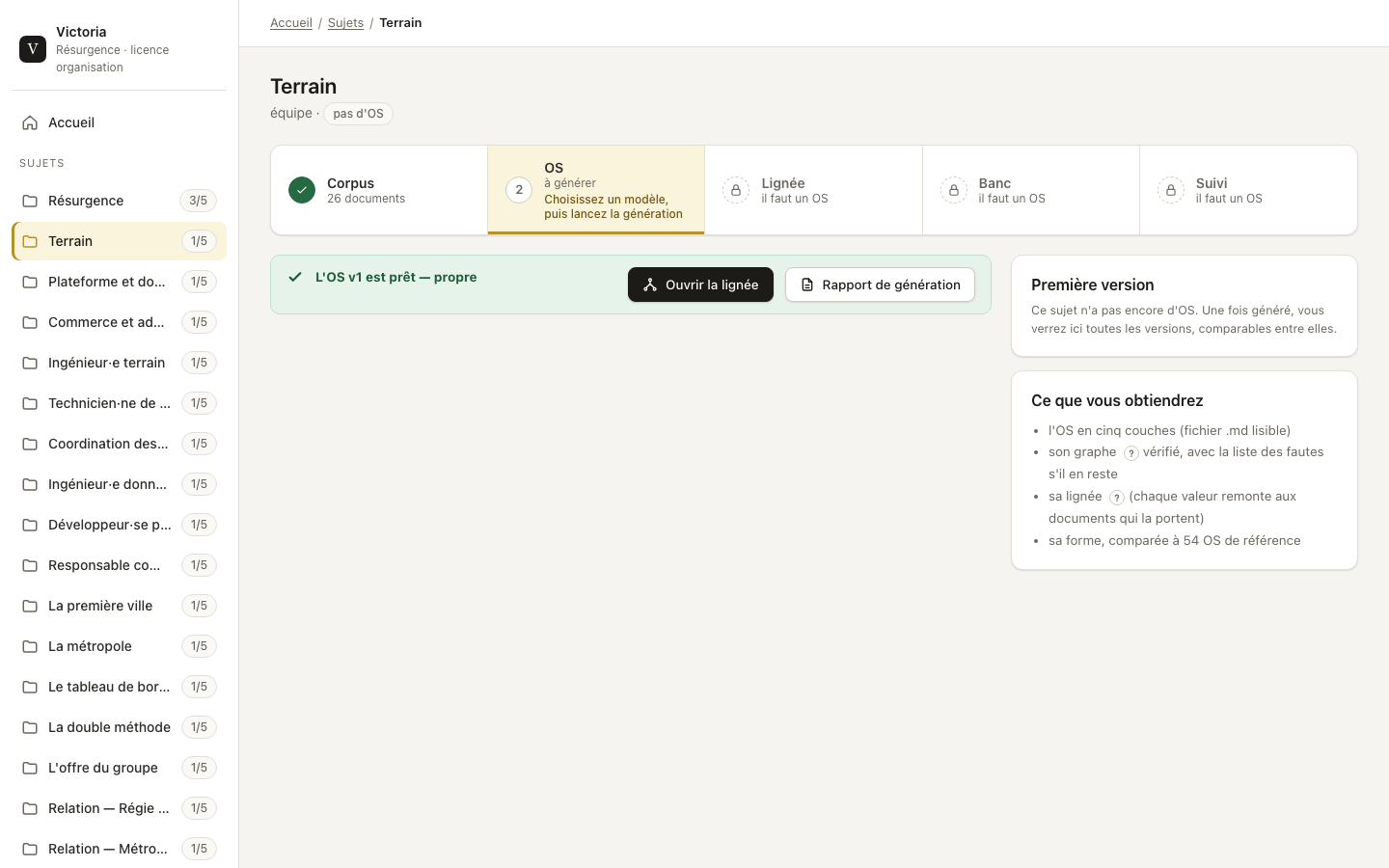This screenshot has height=868, width=1389.
Task: Click the folder icon next to Terrain
Action: click(30, 241)
